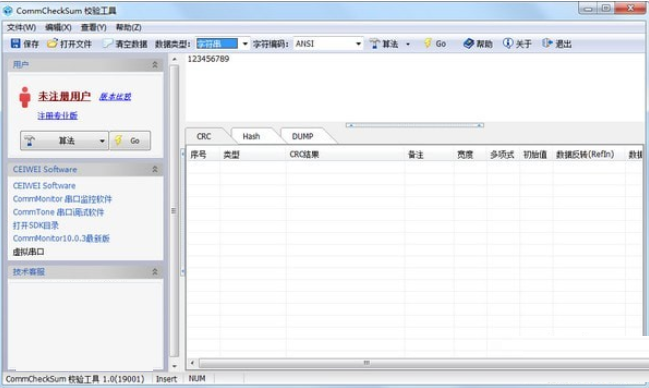Click the vertical scrollbar down arrow

pos(174,366)
